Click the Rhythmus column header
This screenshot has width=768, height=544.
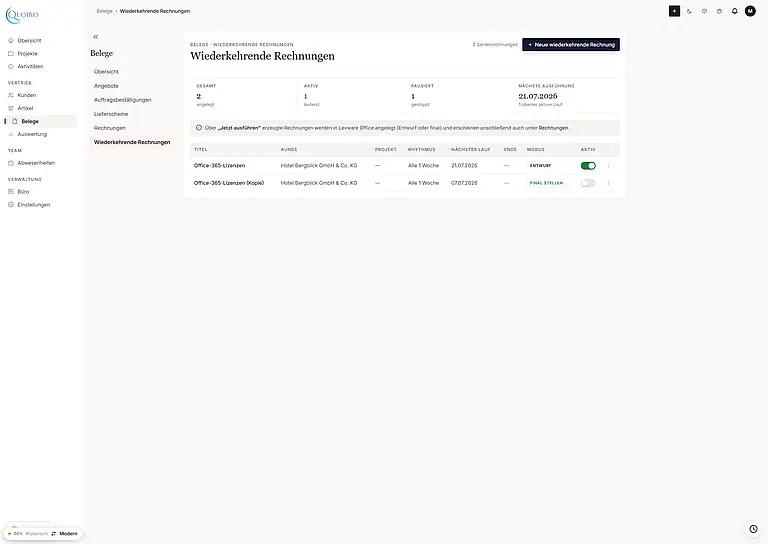pyautogui.click(x=422, y=150)
